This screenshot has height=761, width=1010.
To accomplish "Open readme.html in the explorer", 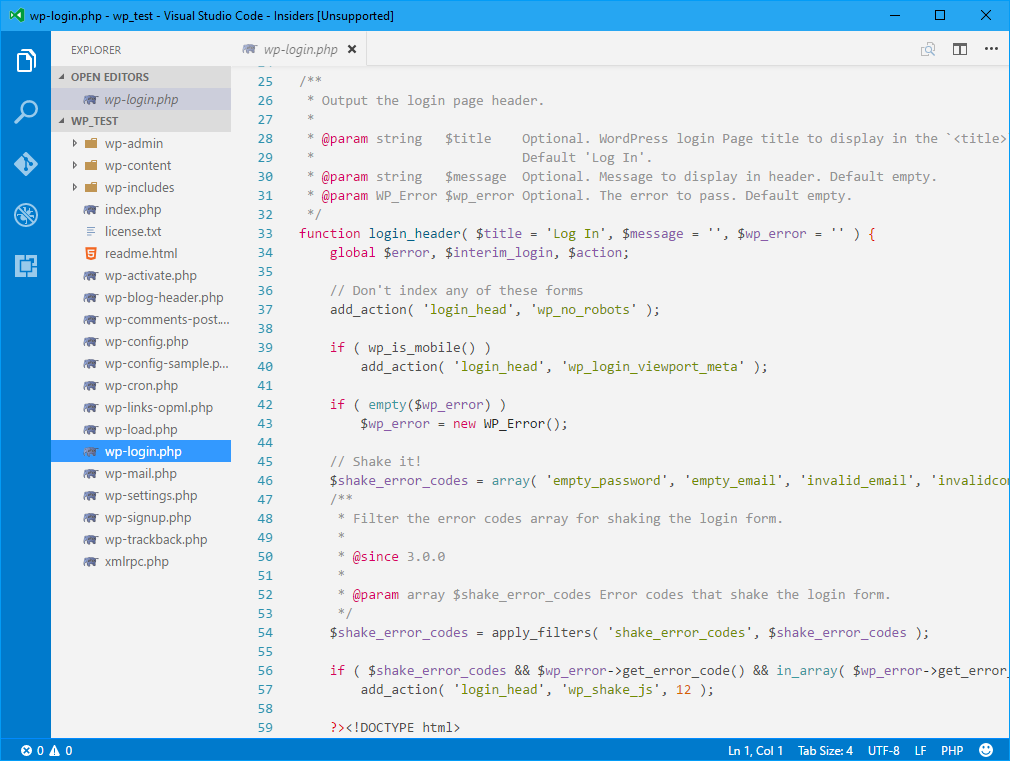I will pyautogui.click(x=141, y=253).
